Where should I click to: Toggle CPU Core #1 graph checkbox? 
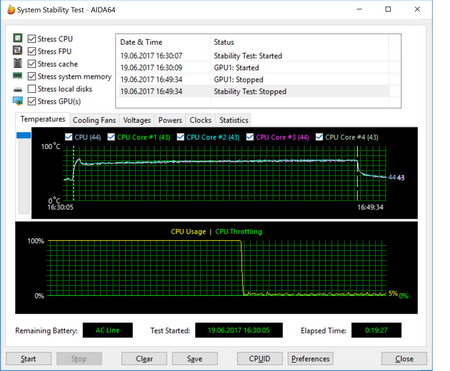coord(111,137)
